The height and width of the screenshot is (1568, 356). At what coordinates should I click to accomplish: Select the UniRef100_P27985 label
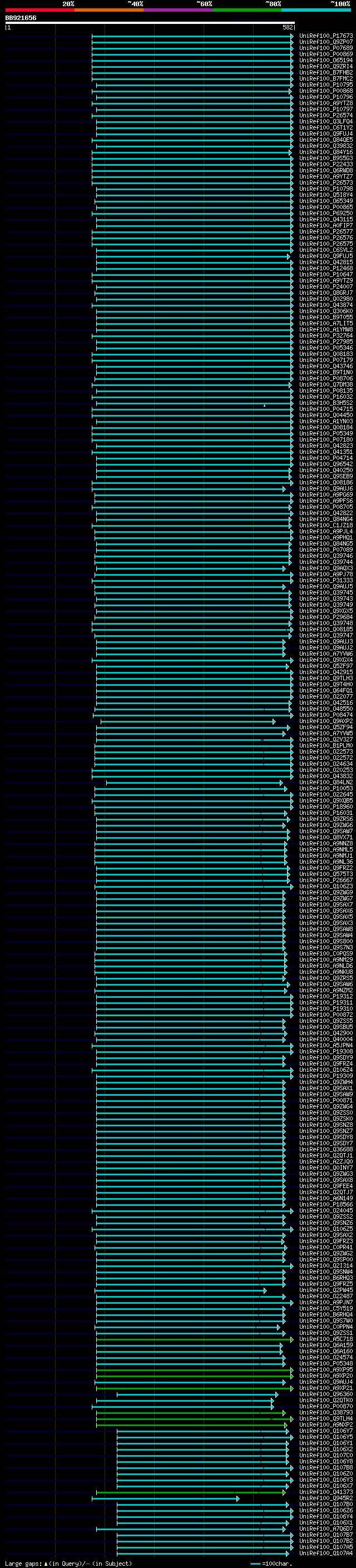coord(325,342)
